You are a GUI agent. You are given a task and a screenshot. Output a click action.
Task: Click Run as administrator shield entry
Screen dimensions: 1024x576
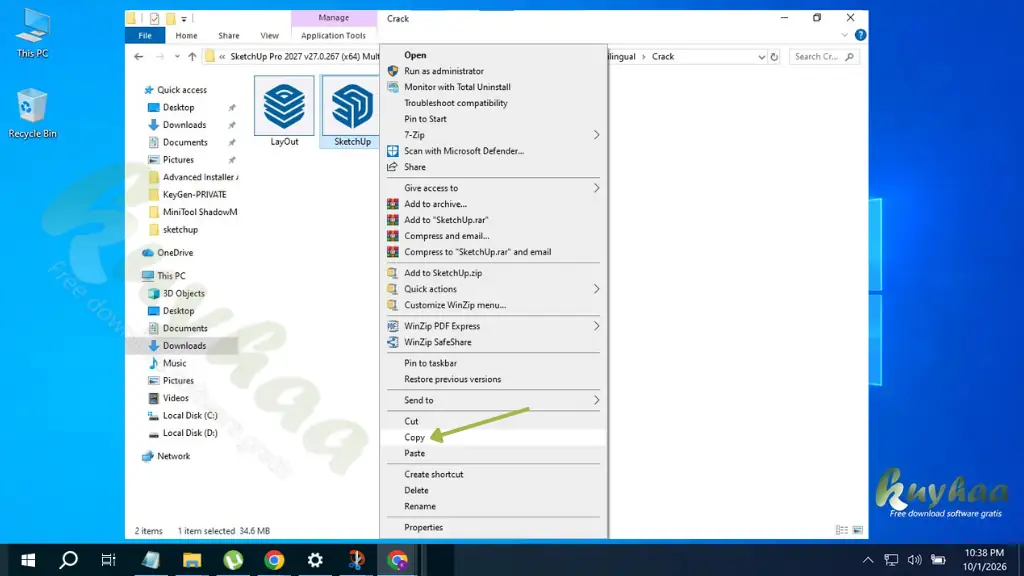(x=443, y=71)
